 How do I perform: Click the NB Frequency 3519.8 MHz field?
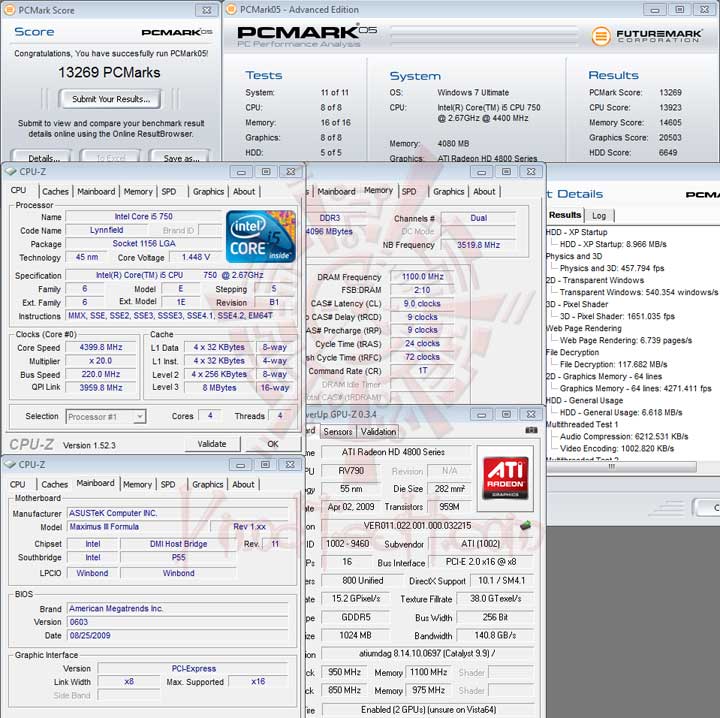point(478,245)
